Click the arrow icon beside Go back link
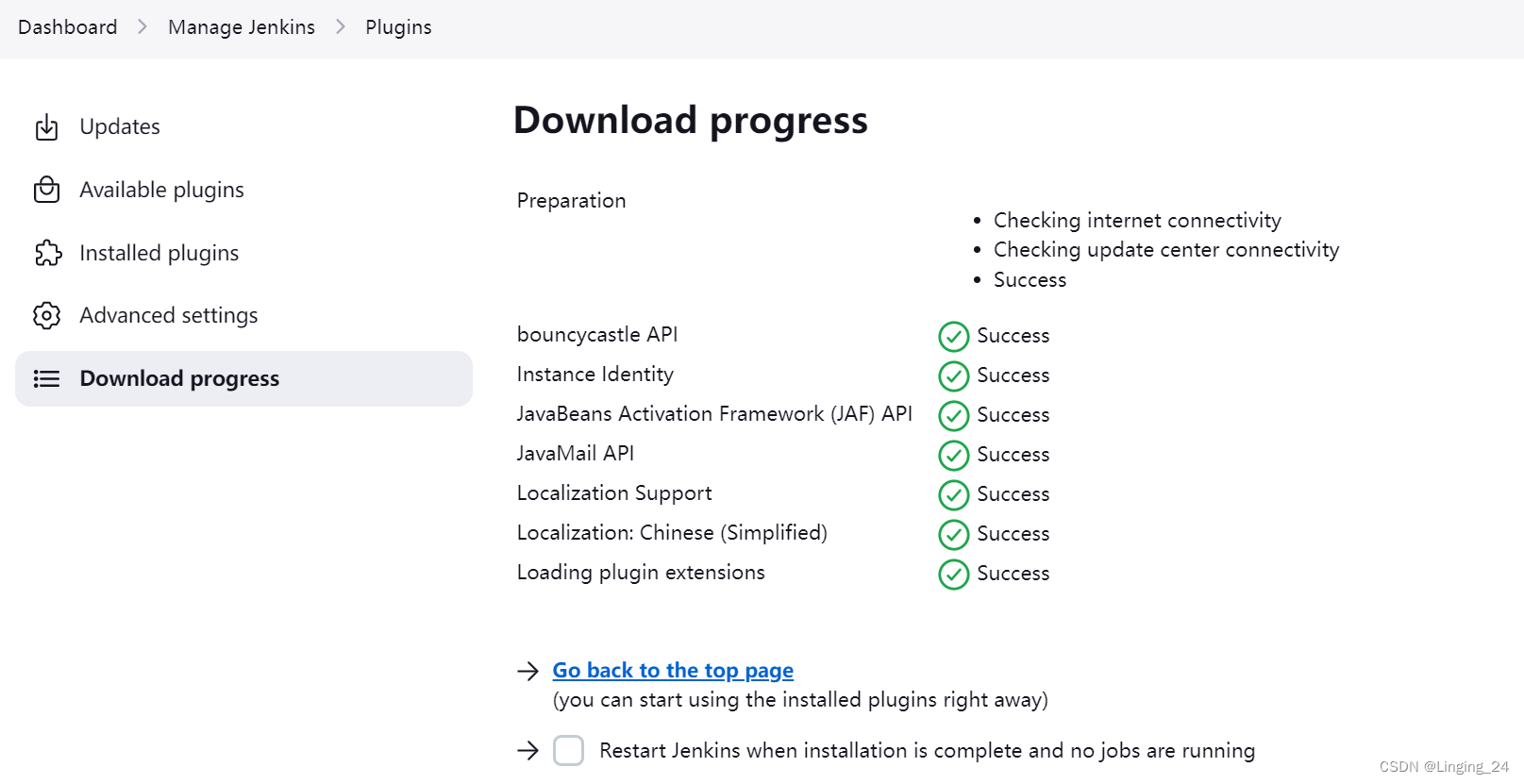Image resolution: width=1524 pixels, height=784 pixels. pos(528,671)
